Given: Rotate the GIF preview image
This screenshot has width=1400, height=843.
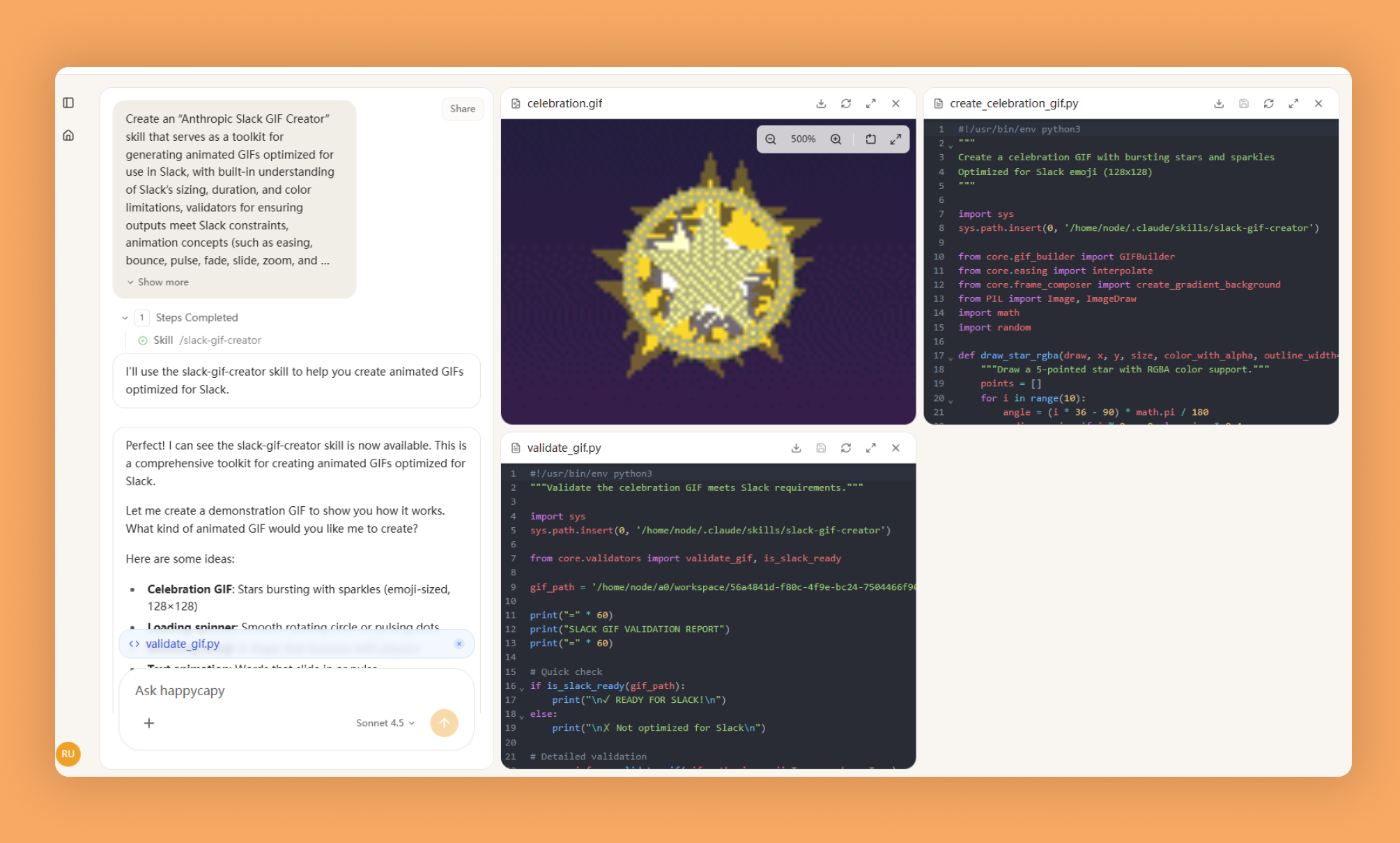Looking at the screenshot, I should coord(870,139).
